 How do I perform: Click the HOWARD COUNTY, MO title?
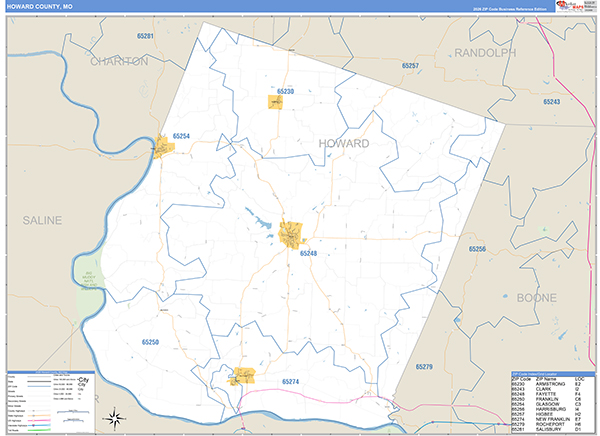click(39, 7)
